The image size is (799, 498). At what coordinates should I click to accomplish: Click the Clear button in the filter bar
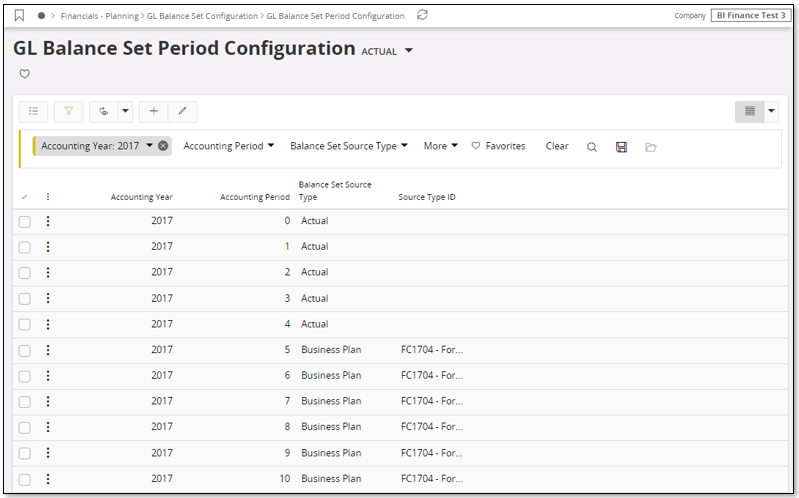[x=557, y=146]
